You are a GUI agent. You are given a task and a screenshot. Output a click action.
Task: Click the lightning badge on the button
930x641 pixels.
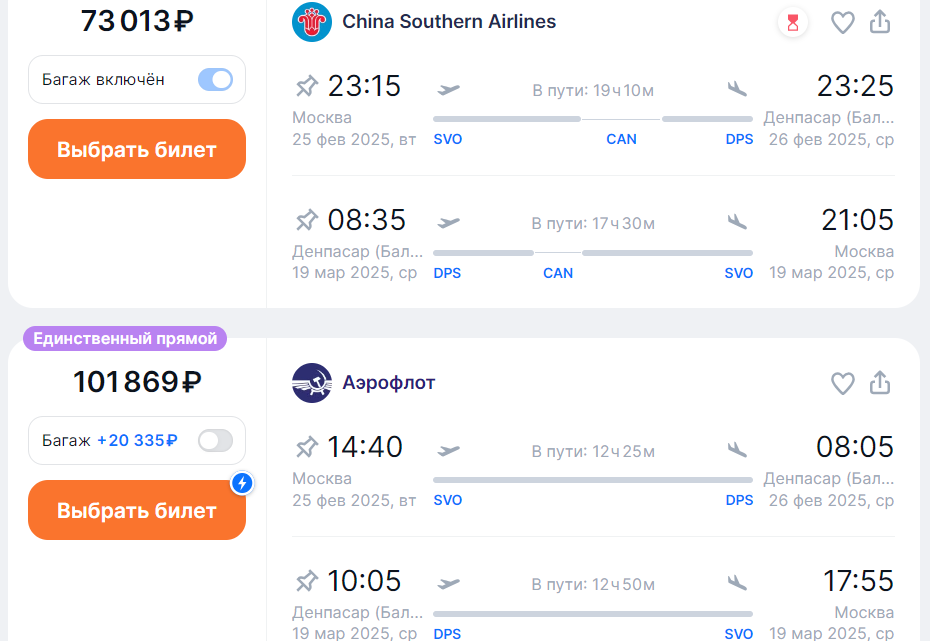coord(242,483)
